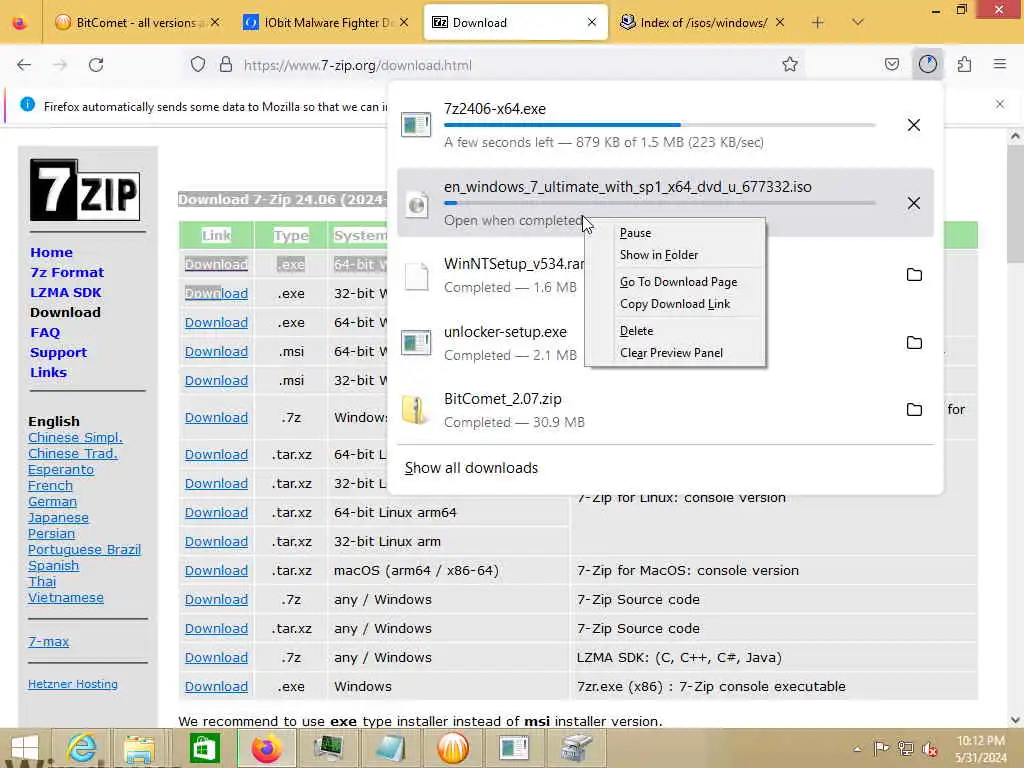The image size is (1024, 768).
Task: Reload the current page
Action: 96,64
